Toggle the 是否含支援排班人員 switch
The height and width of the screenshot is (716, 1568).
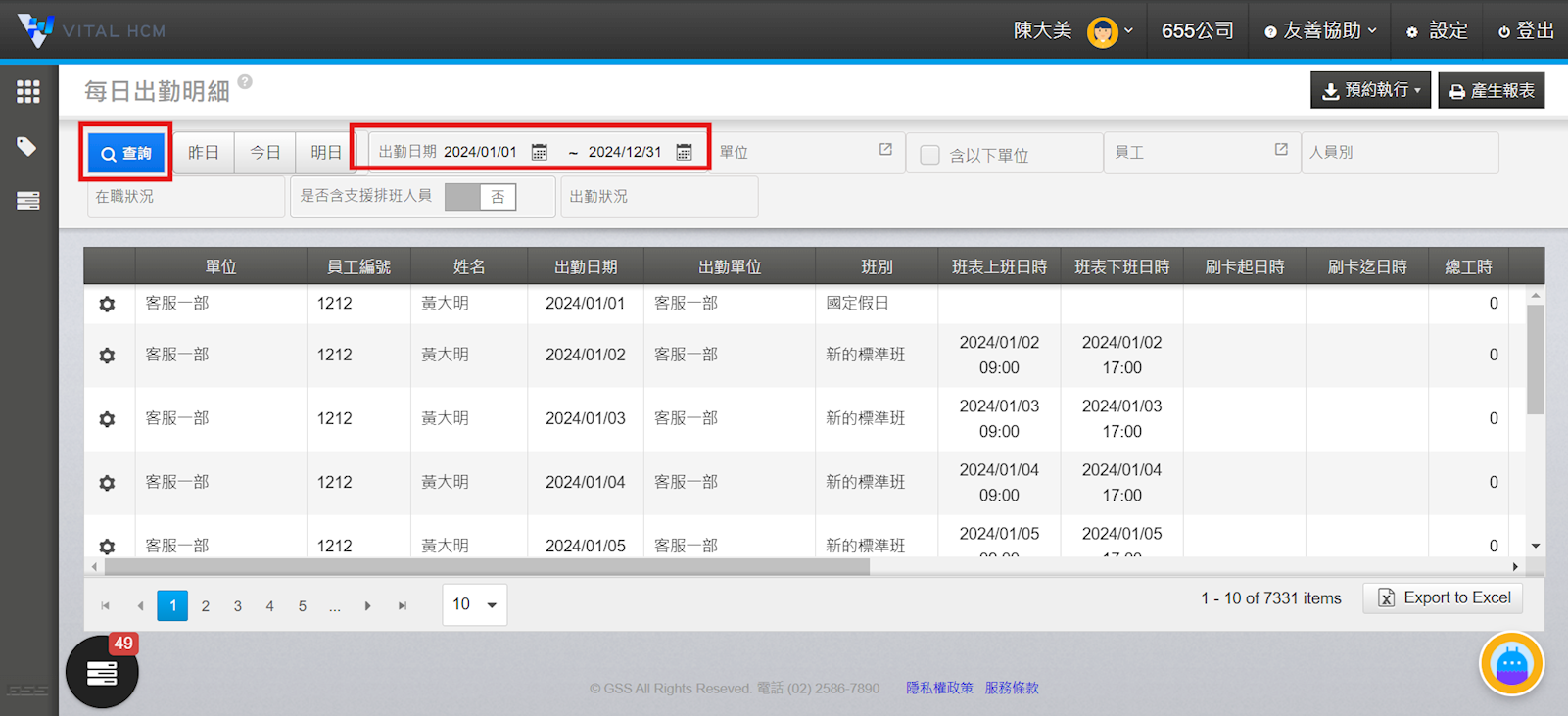(480, 197)
